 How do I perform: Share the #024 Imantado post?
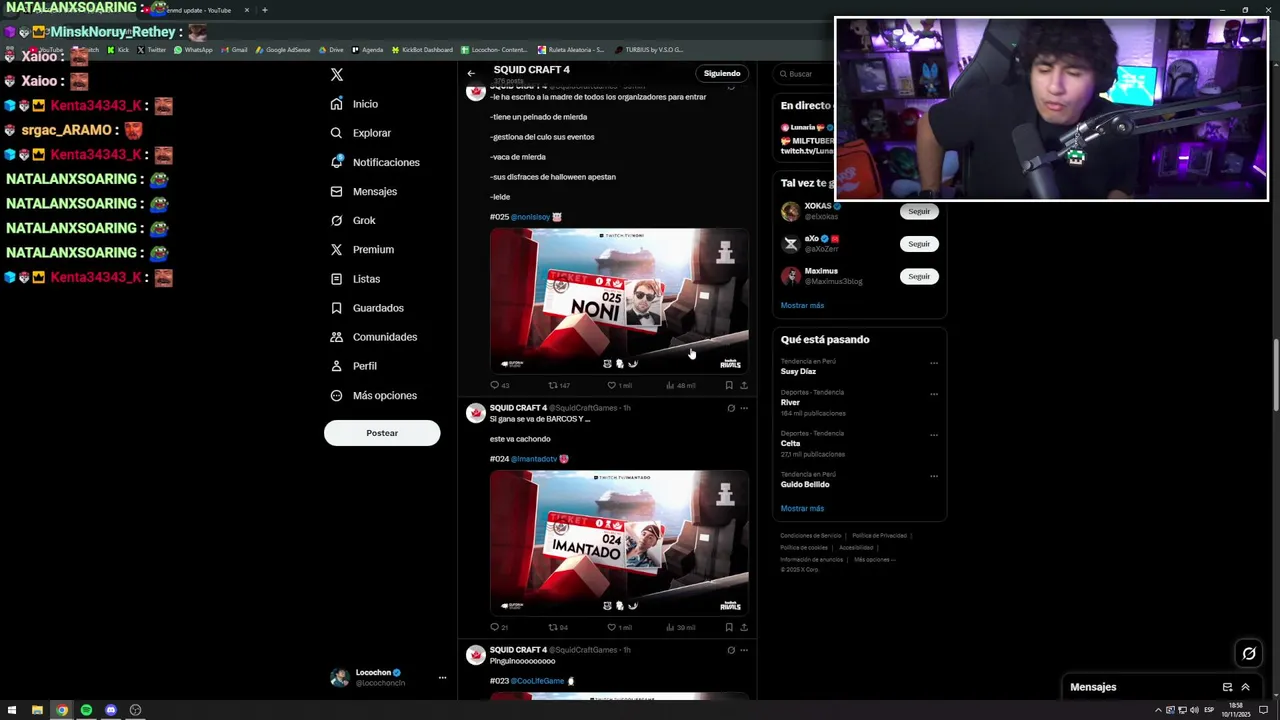coord(744,627)
